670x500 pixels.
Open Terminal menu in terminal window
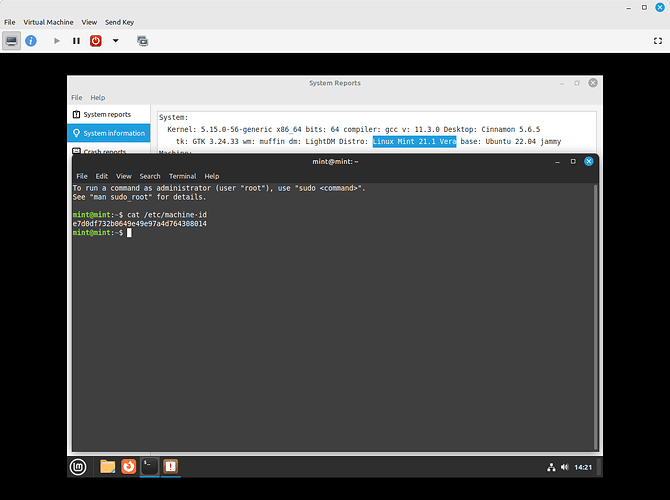(x=182, y=176)
